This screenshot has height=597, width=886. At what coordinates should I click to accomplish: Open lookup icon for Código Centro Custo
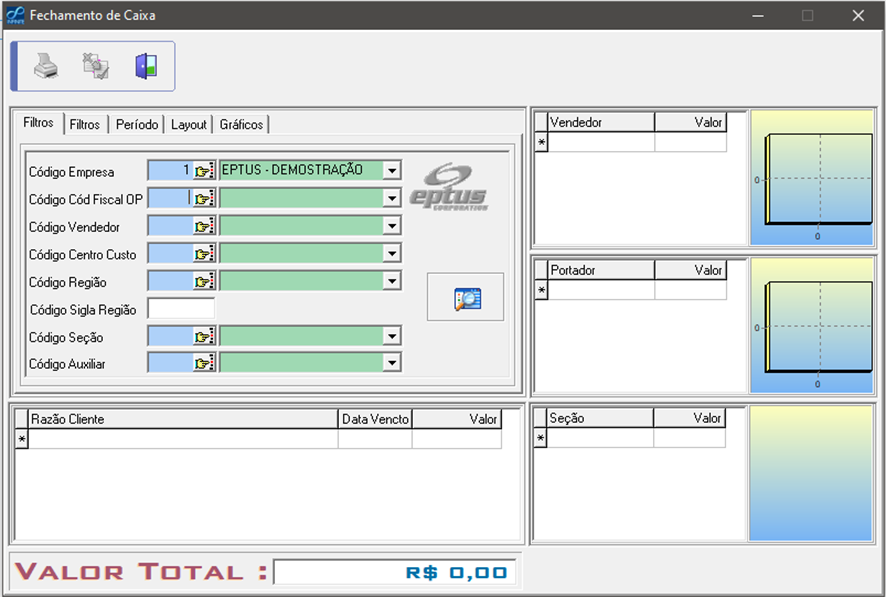point(205,254)
